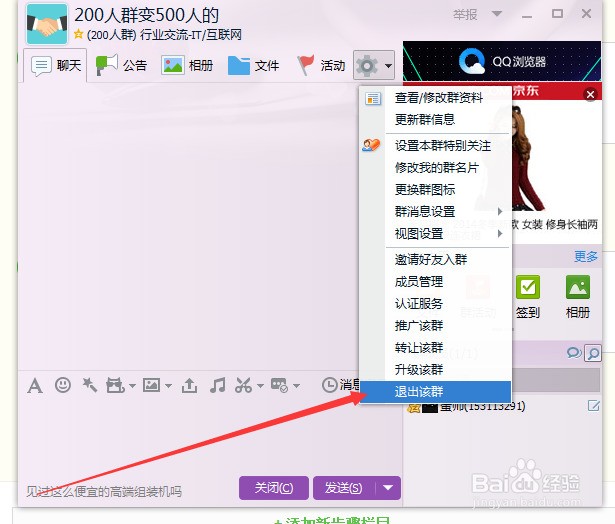Click the gold star beside group category
615x524 pixels.
(78, 34)
